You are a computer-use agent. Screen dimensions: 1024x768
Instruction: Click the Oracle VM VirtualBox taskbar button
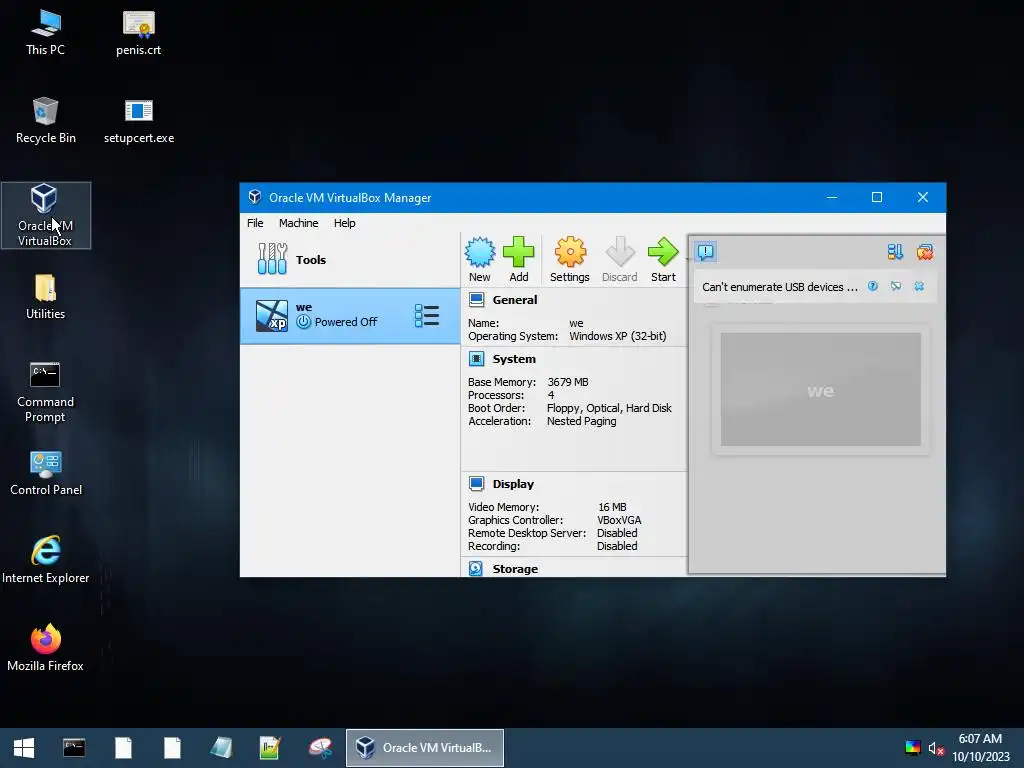click(x=424, y=748)
